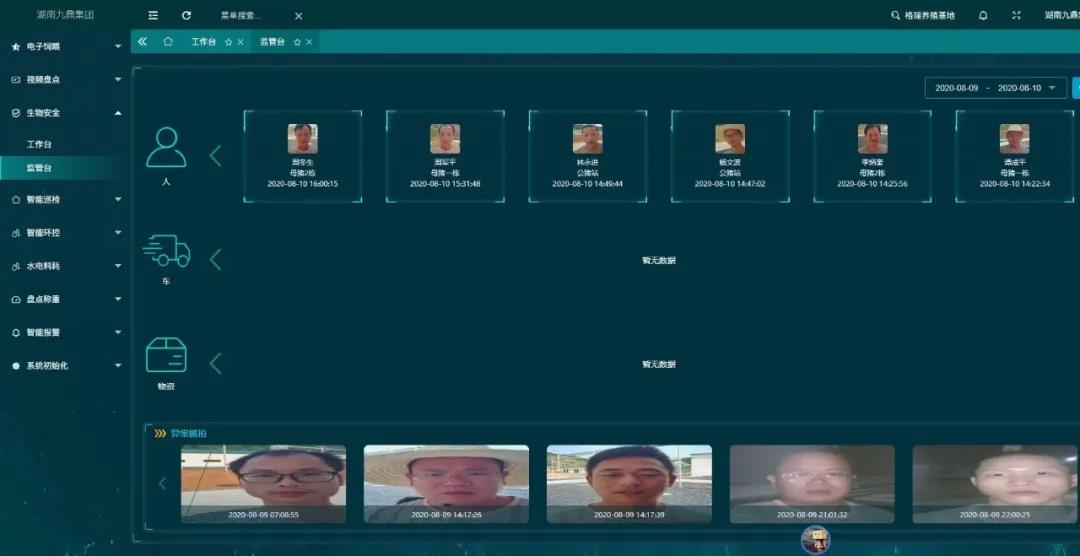The image size is (1080, 556).
Task: Page left in the 车 row chevron
Action: click(216, 260)
